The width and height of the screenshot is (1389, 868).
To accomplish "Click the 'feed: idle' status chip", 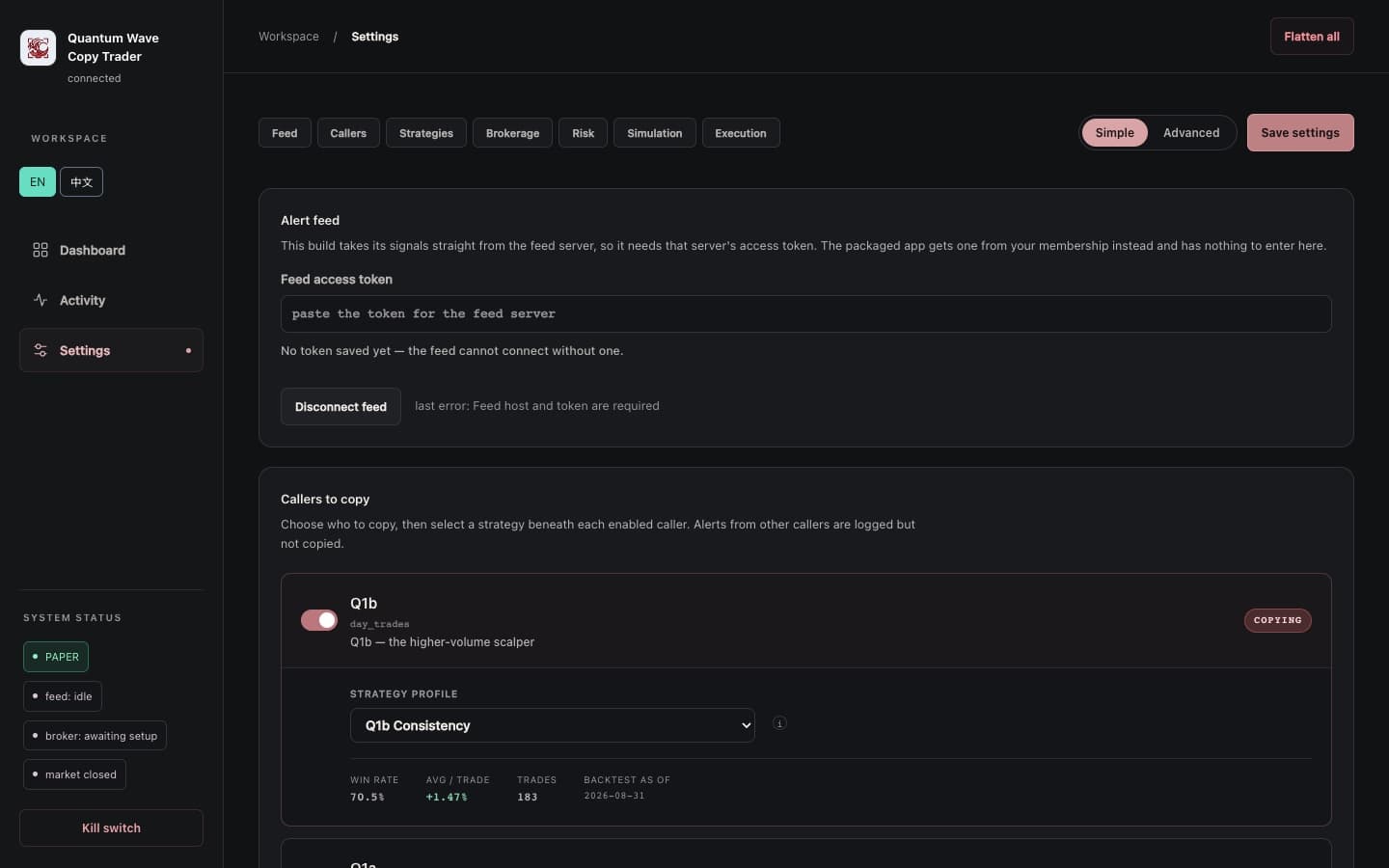I will [x=63, y=696].
